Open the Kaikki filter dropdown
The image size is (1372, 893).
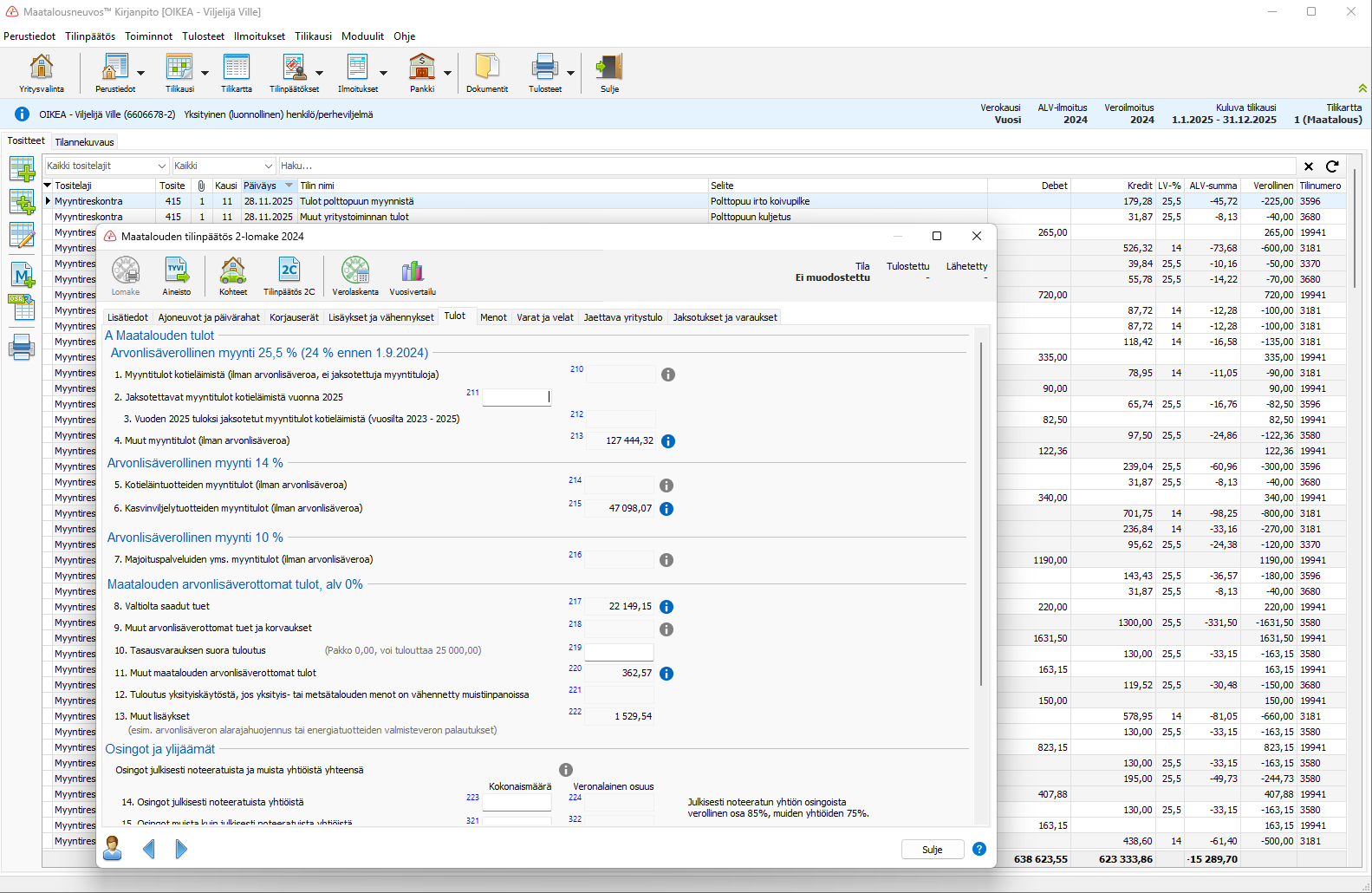[268, 166]
